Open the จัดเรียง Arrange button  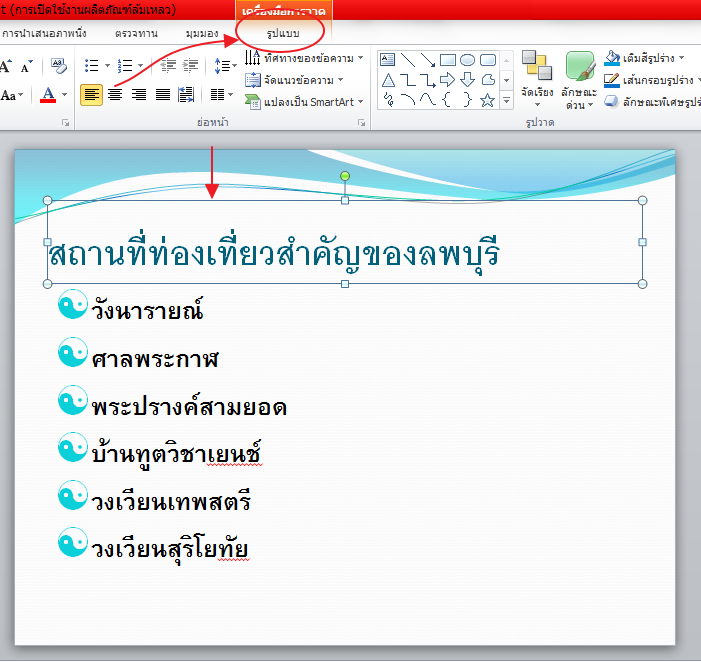[x=537, y=80]
